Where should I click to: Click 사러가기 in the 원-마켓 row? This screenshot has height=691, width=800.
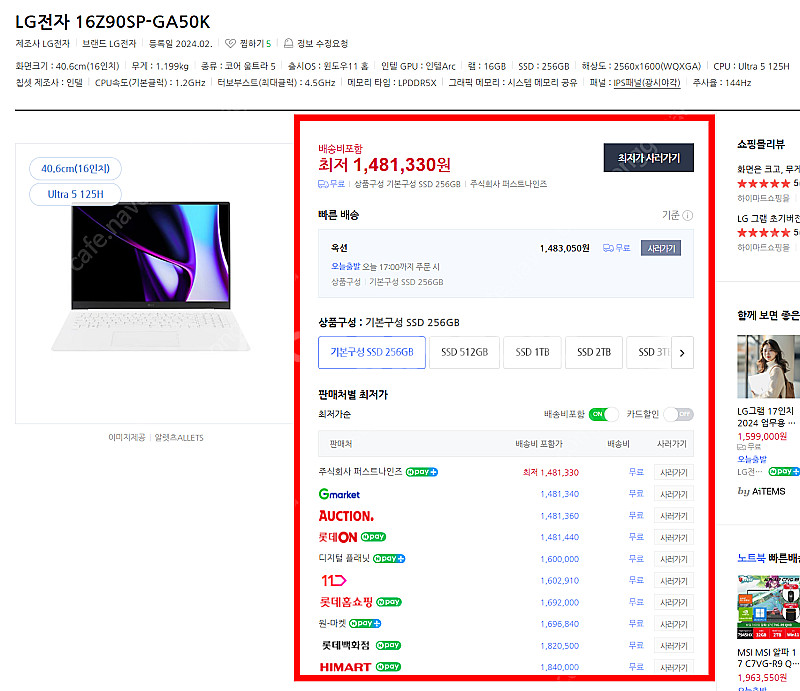673,624
